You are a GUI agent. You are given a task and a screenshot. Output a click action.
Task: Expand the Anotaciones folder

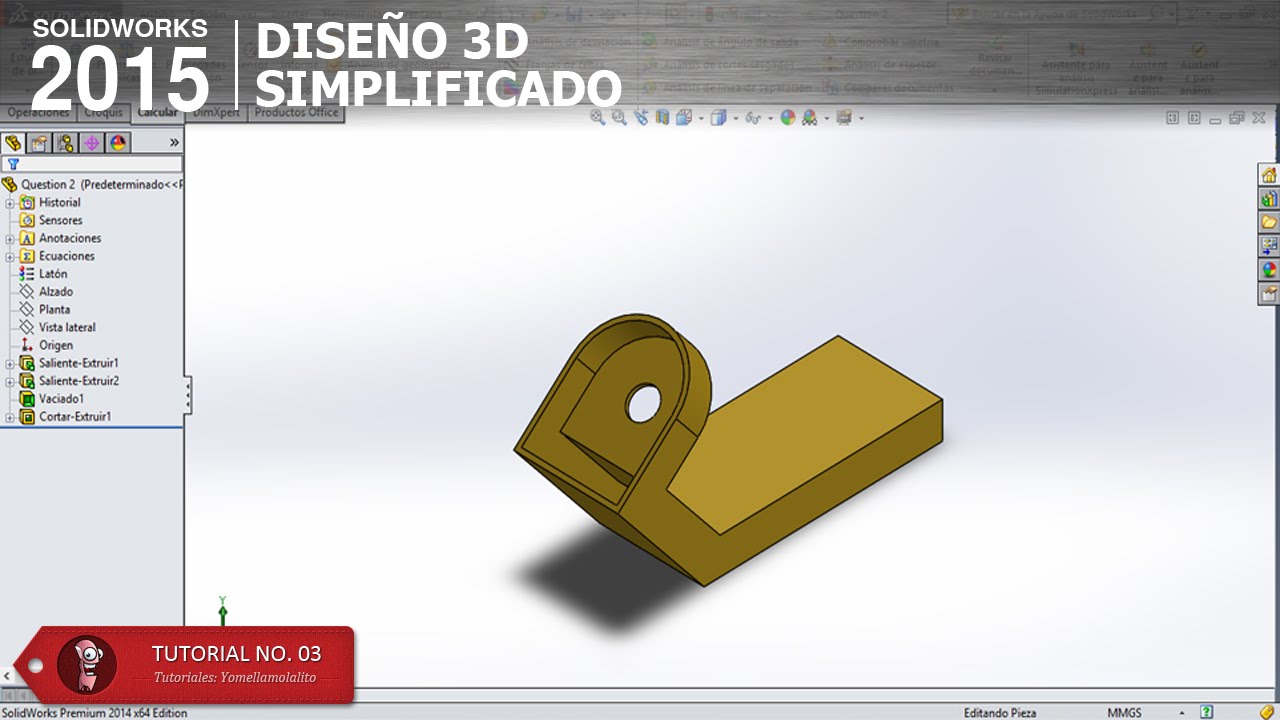pyautogui.click(x=10, y=239)
